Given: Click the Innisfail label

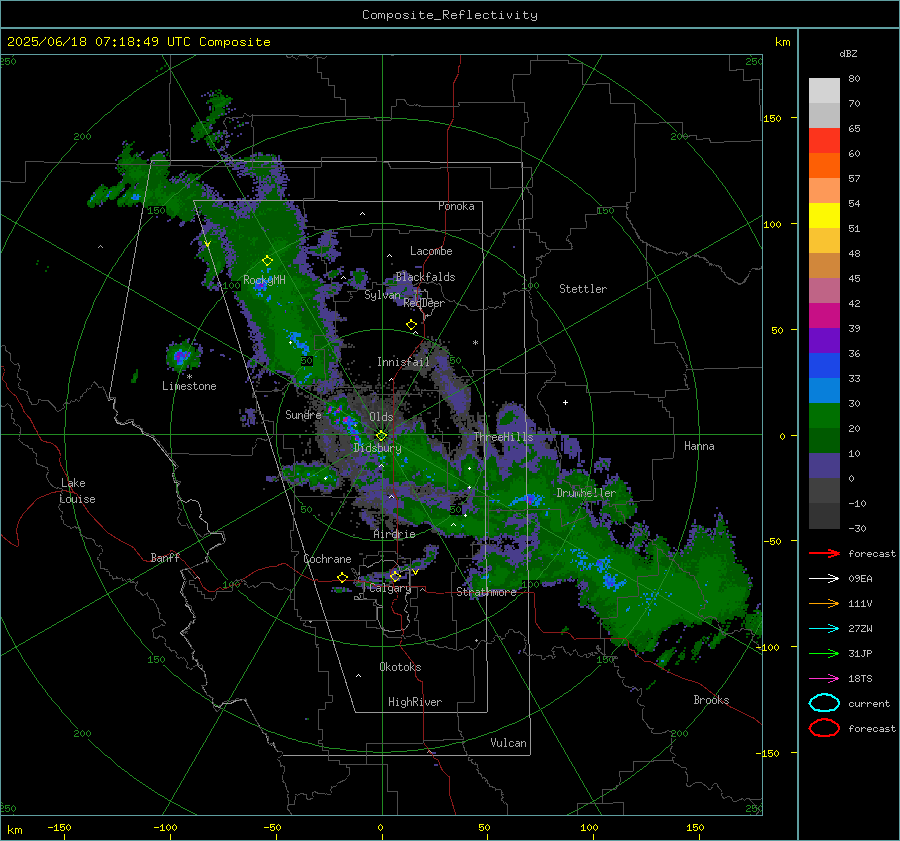Looking at the screenshot, I should point(403,362).
